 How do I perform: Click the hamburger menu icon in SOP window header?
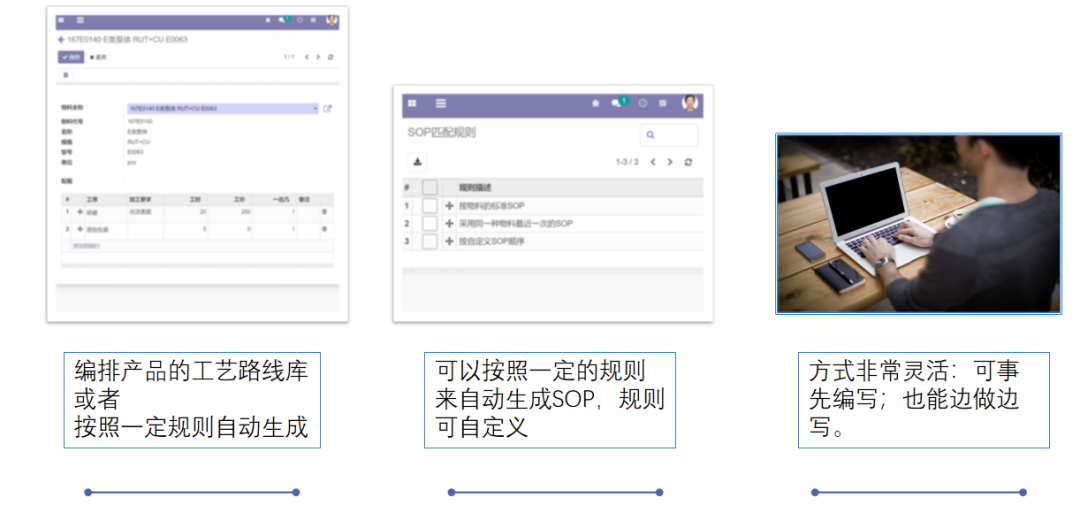pos(440,103)
